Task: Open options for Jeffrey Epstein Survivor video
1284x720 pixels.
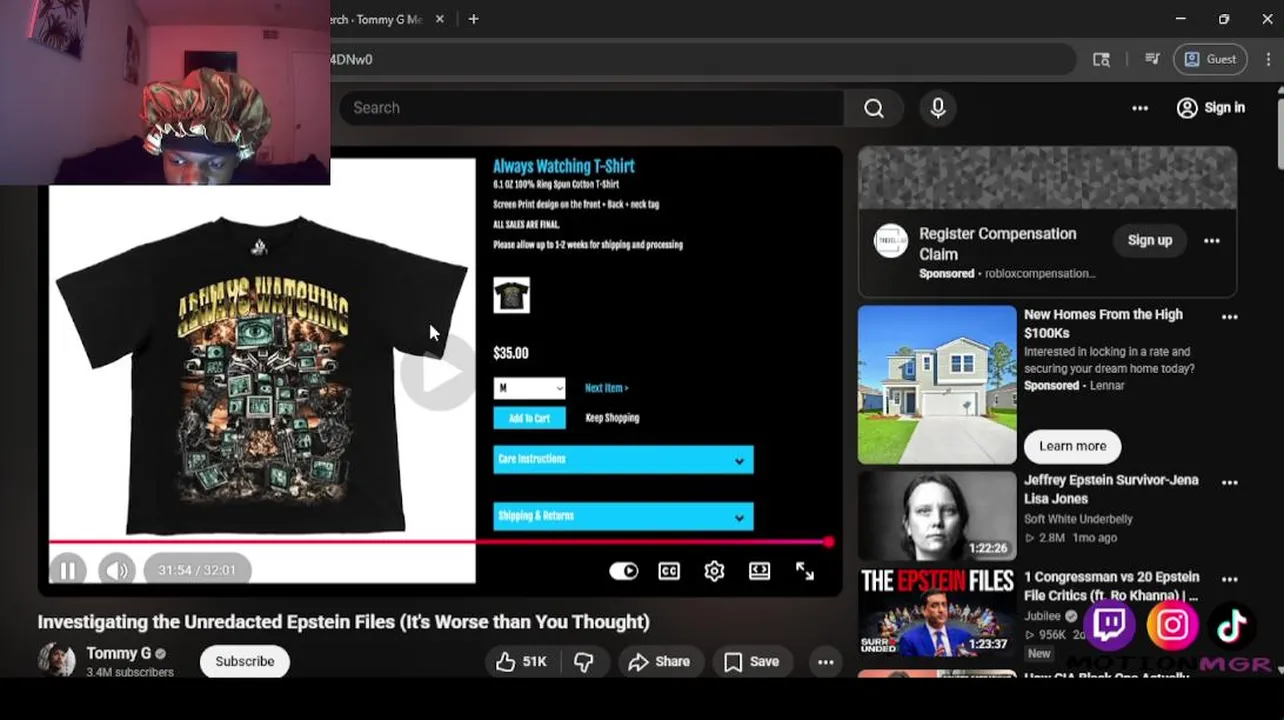Action: pyautogui.click(x=1230, y=483)
